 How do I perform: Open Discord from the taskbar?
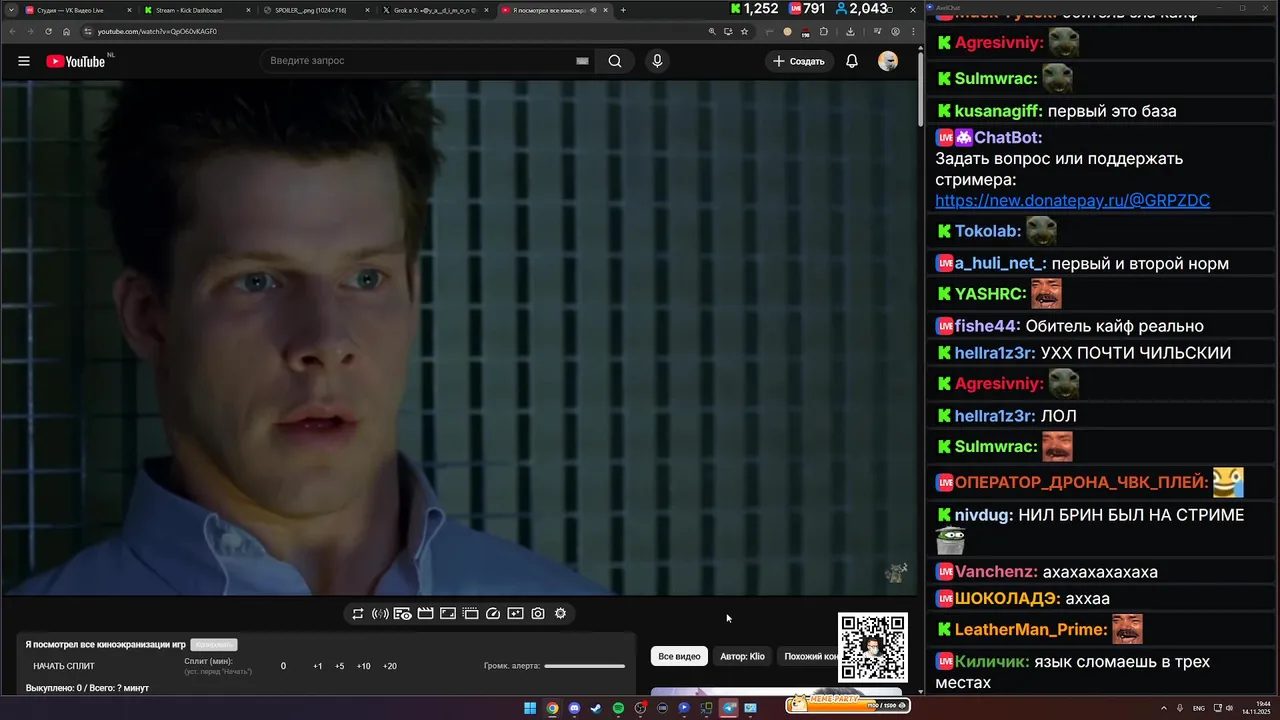point(574,708)
